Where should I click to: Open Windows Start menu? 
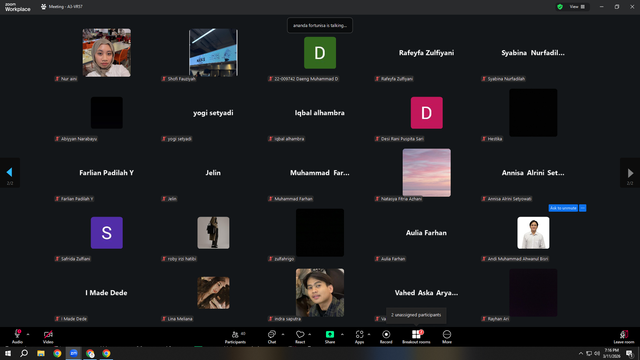coord(8,353)
